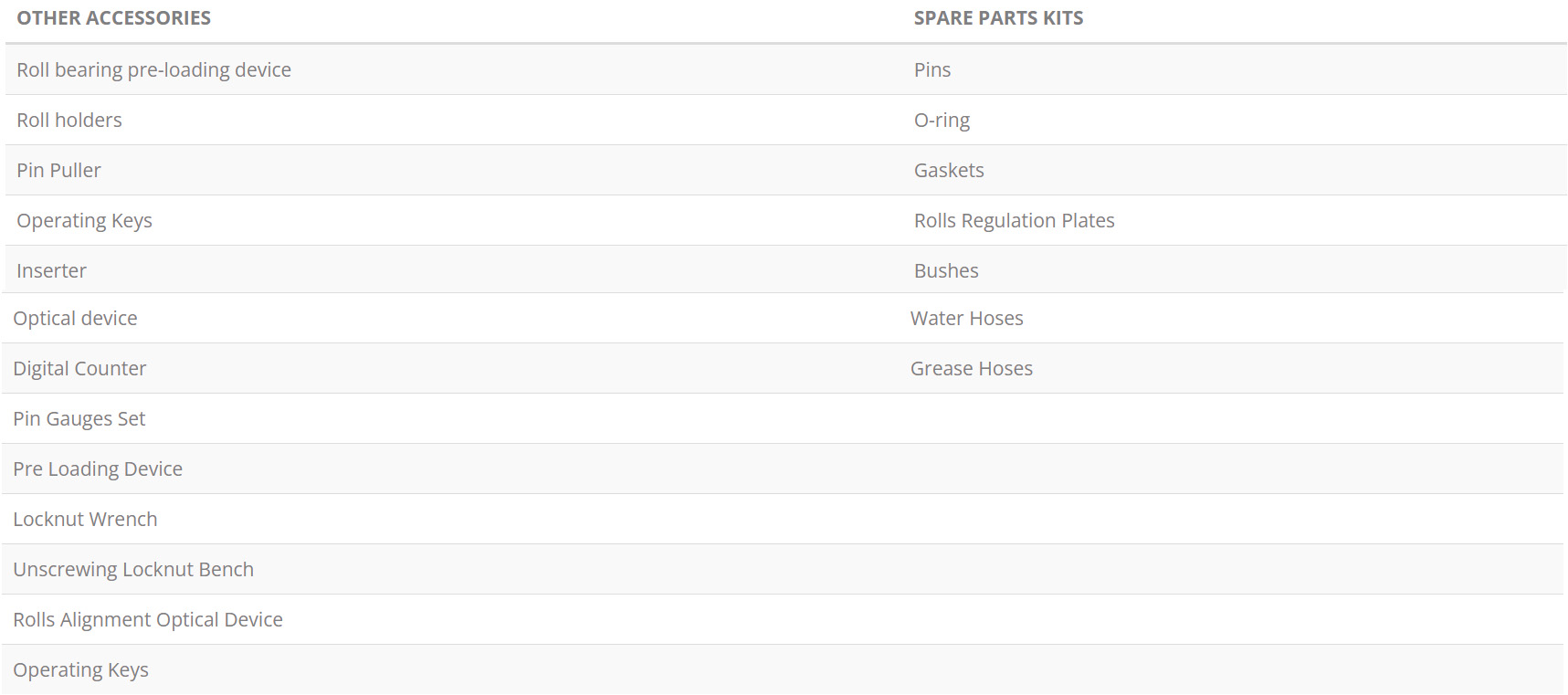Click Operating Keys entry directly beneath Pin Puller

click(x=84, y=221)
